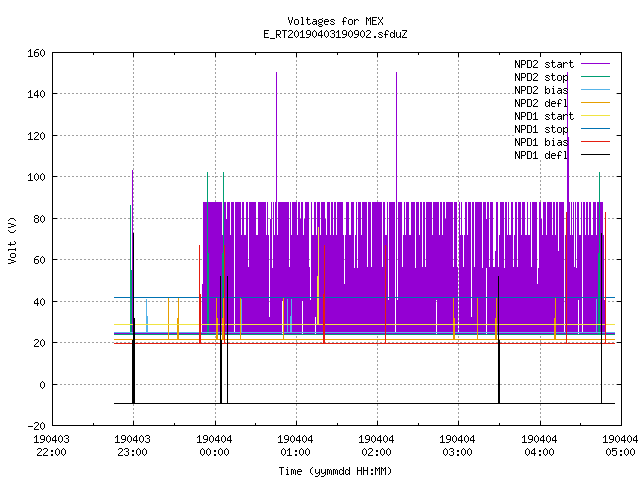The height and width of the screenshot is (480, 640).
Task: Click the x-axis tick '190404 00:00'
Action: point(214,446)
